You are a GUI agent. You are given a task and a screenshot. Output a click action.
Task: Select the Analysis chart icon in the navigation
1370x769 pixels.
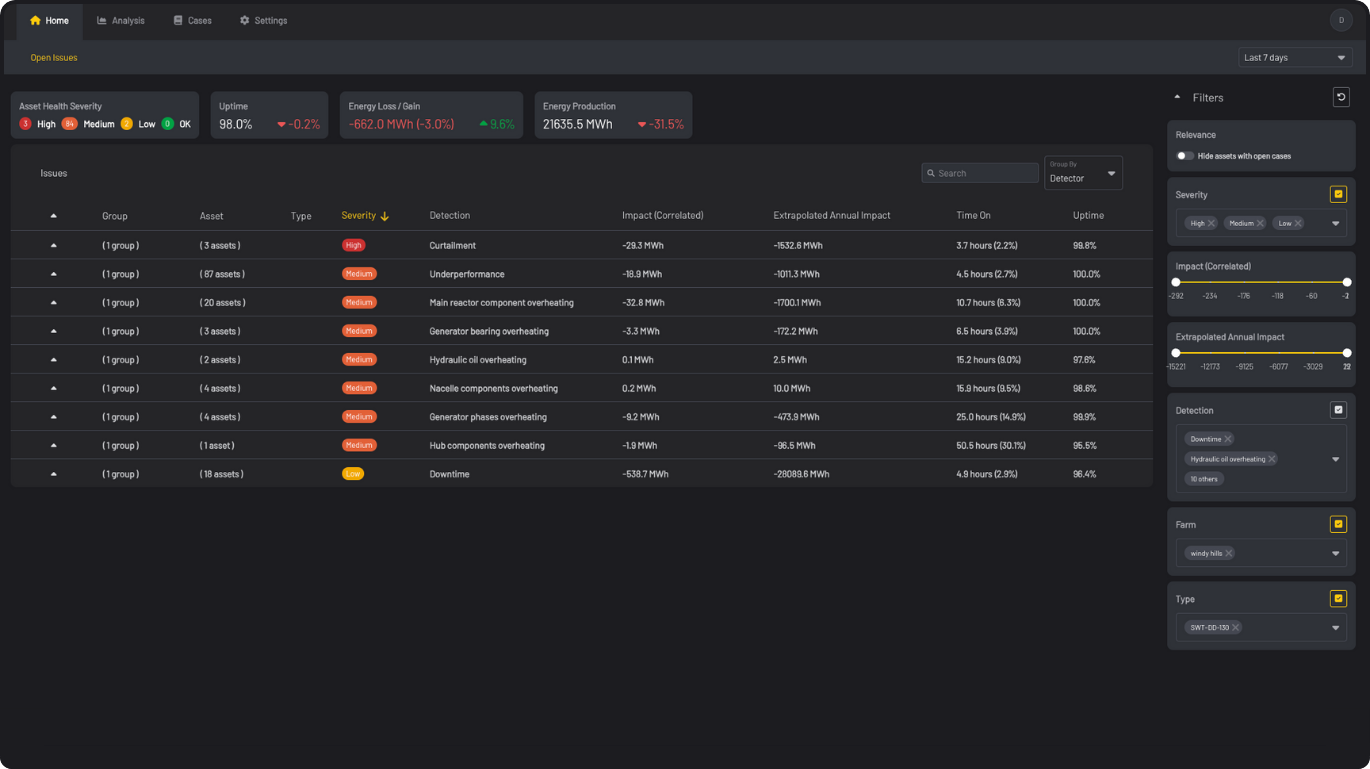coord(100,19)
